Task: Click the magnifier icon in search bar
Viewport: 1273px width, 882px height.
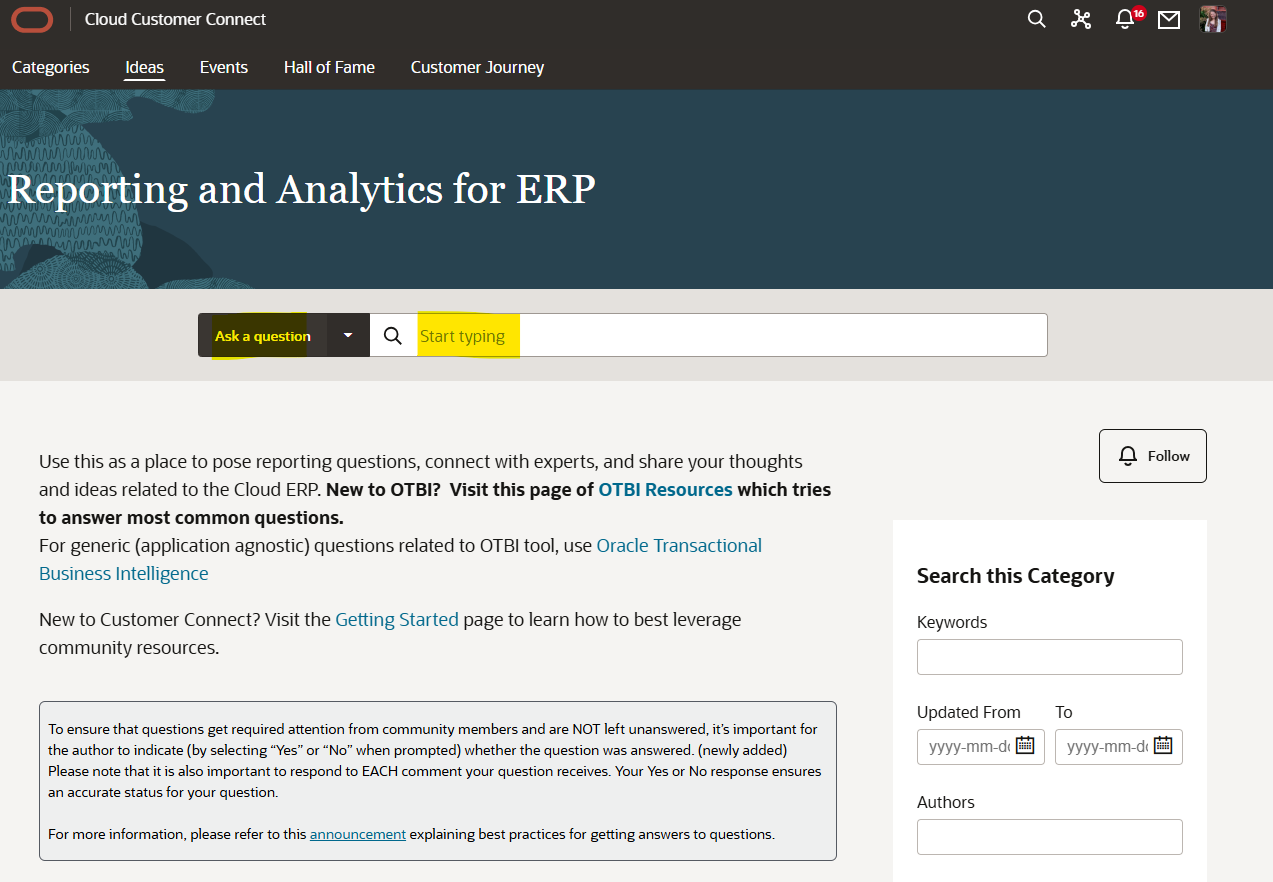Action: (393, 336)
